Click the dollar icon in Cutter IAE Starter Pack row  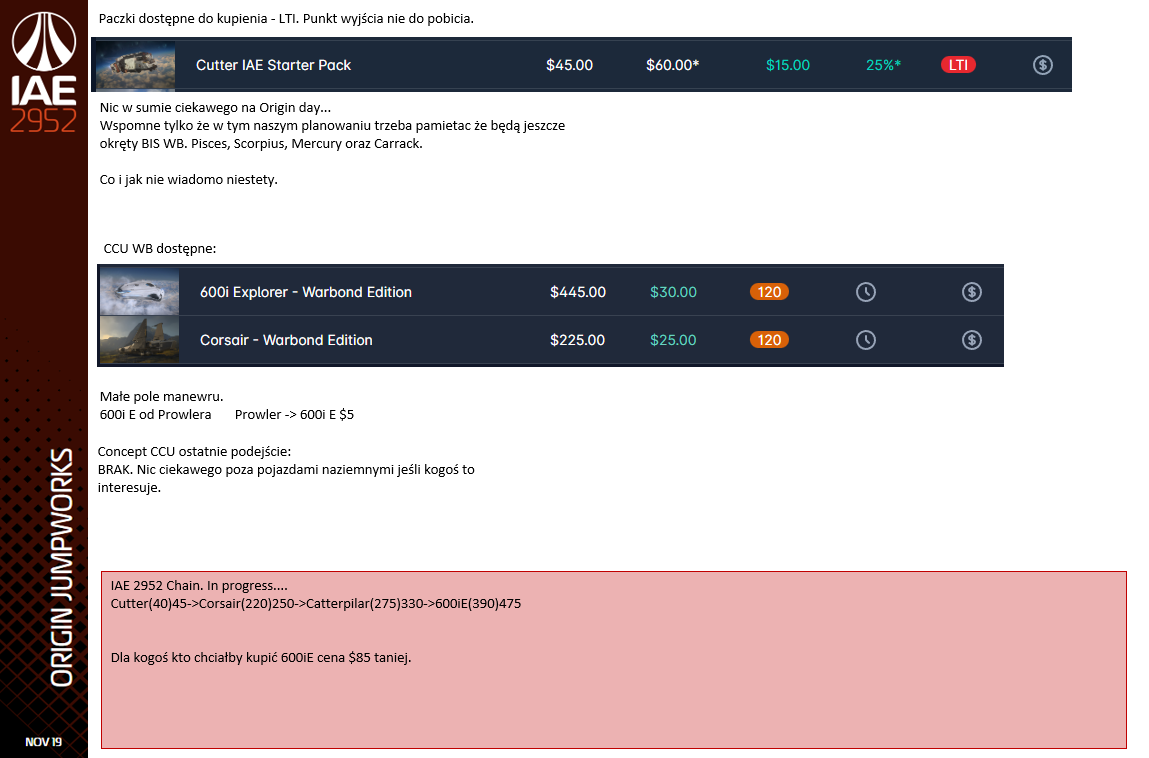(x=1043, y=65)
